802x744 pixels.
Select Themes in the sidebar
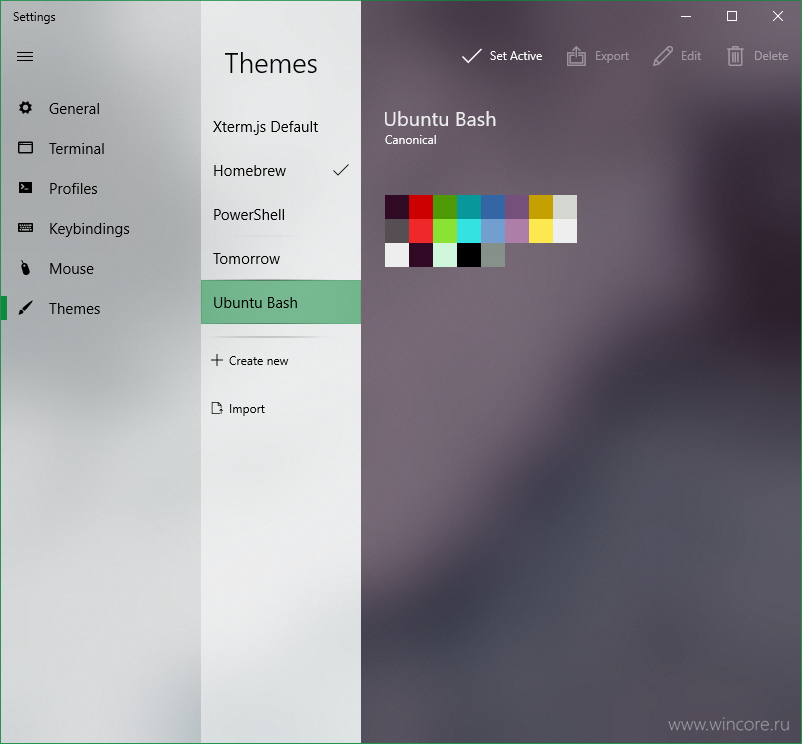[x=101, y=308]
